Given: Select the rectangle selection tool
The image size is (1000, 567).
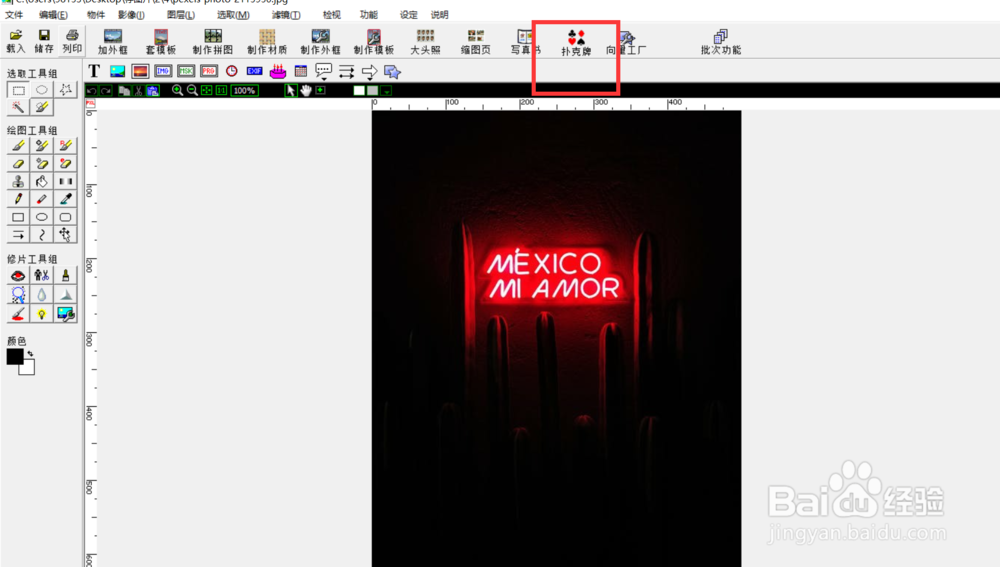Looking at the screenshot, I should pyautogui.click(x=18, y=90).
